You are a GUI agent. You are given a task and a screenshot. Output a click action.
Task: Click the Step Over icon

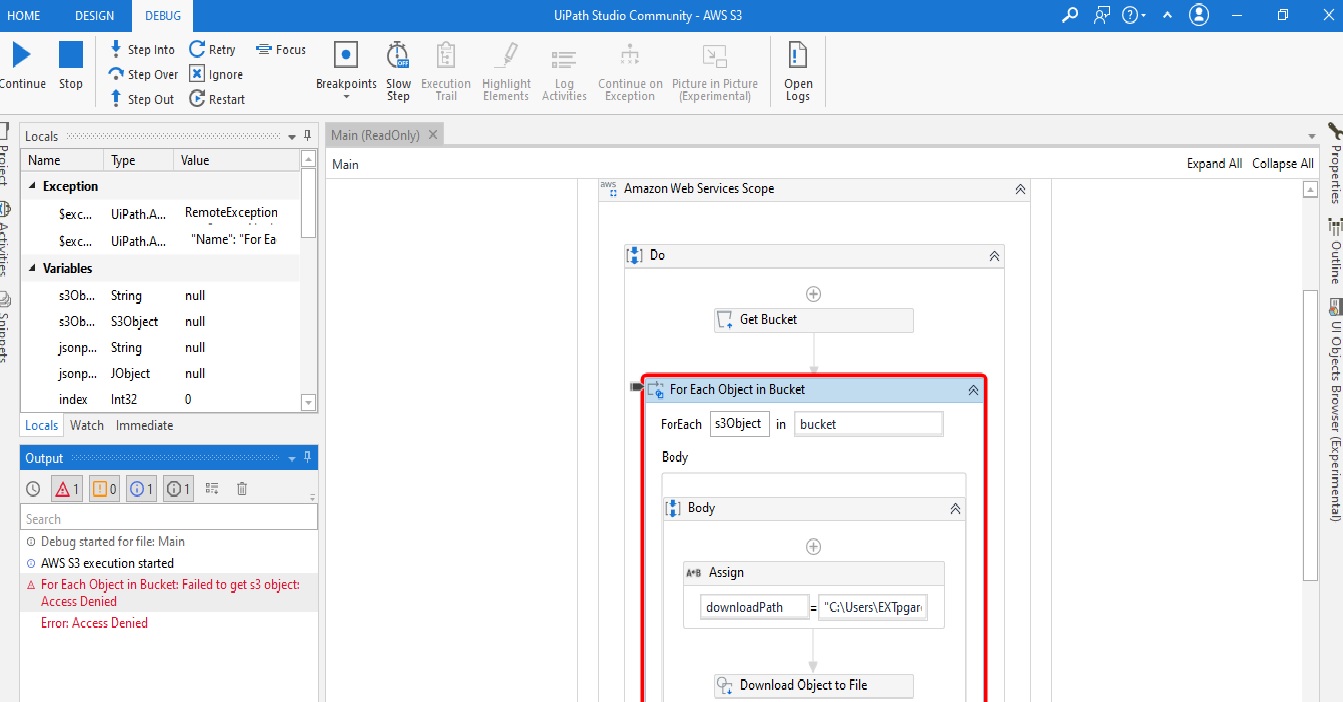(119, 73)
